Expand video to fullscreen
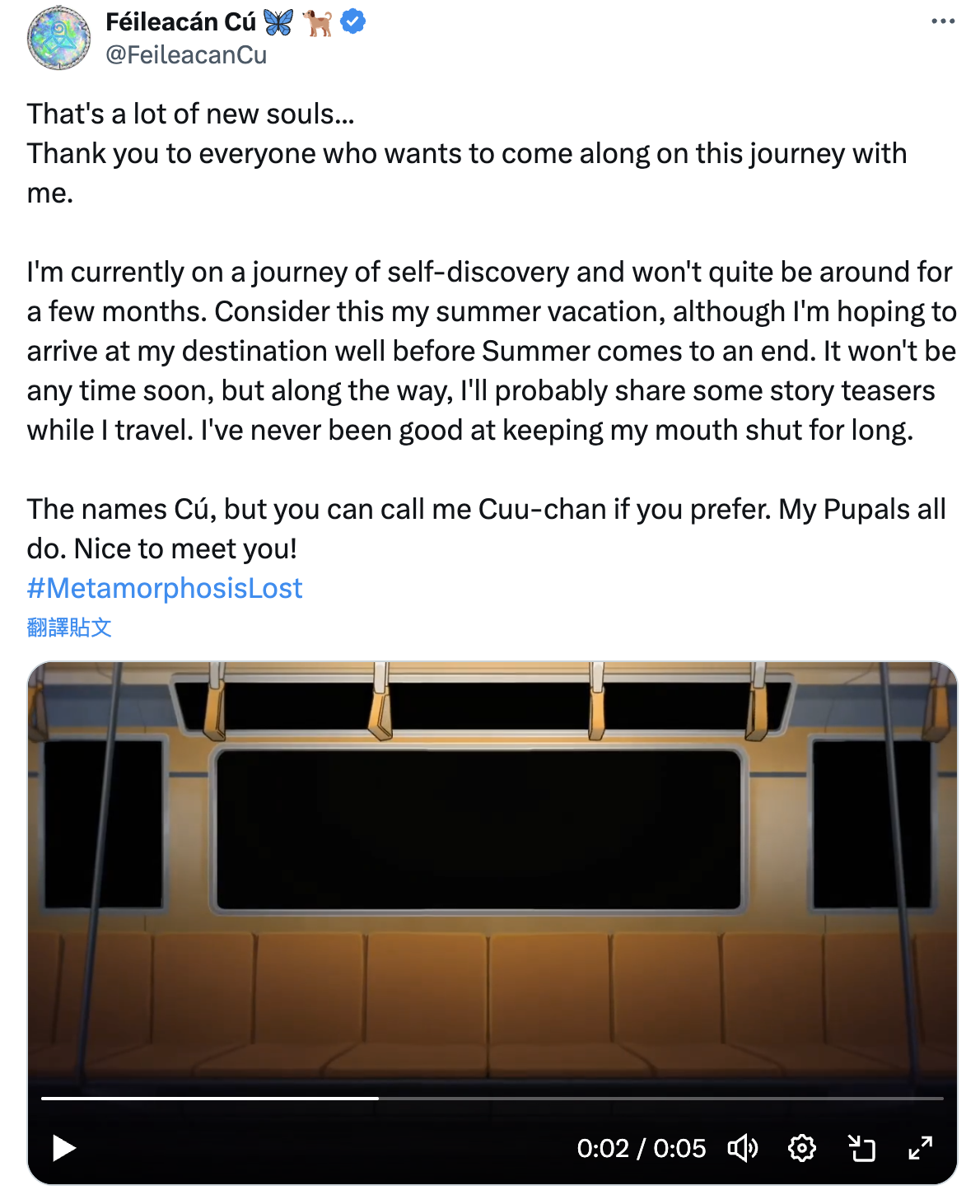980x1204 pixels. (x=920, y=1147)
